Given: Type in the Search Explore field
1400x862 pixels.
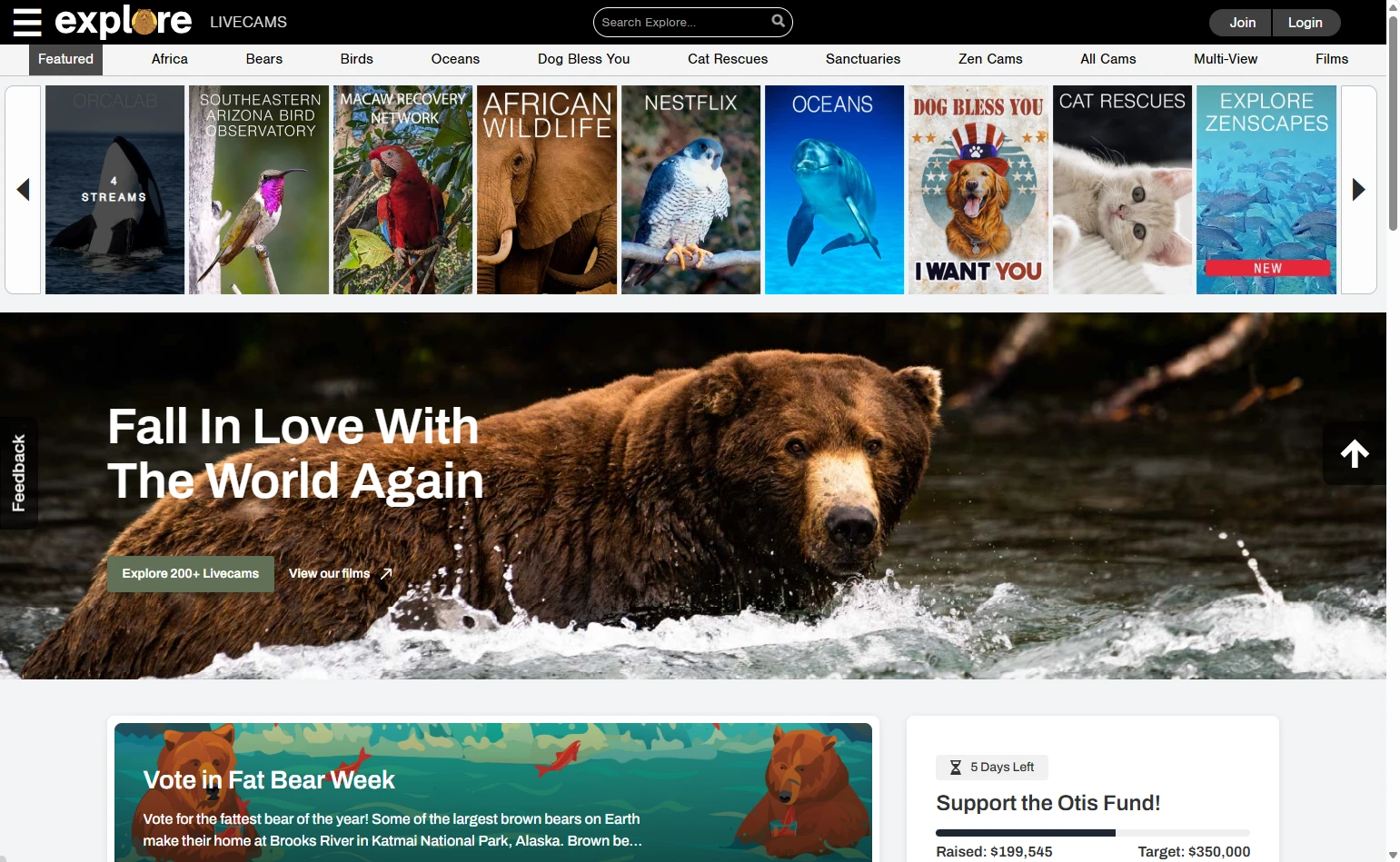Looking at the screenshot, I should coord(681,23).
